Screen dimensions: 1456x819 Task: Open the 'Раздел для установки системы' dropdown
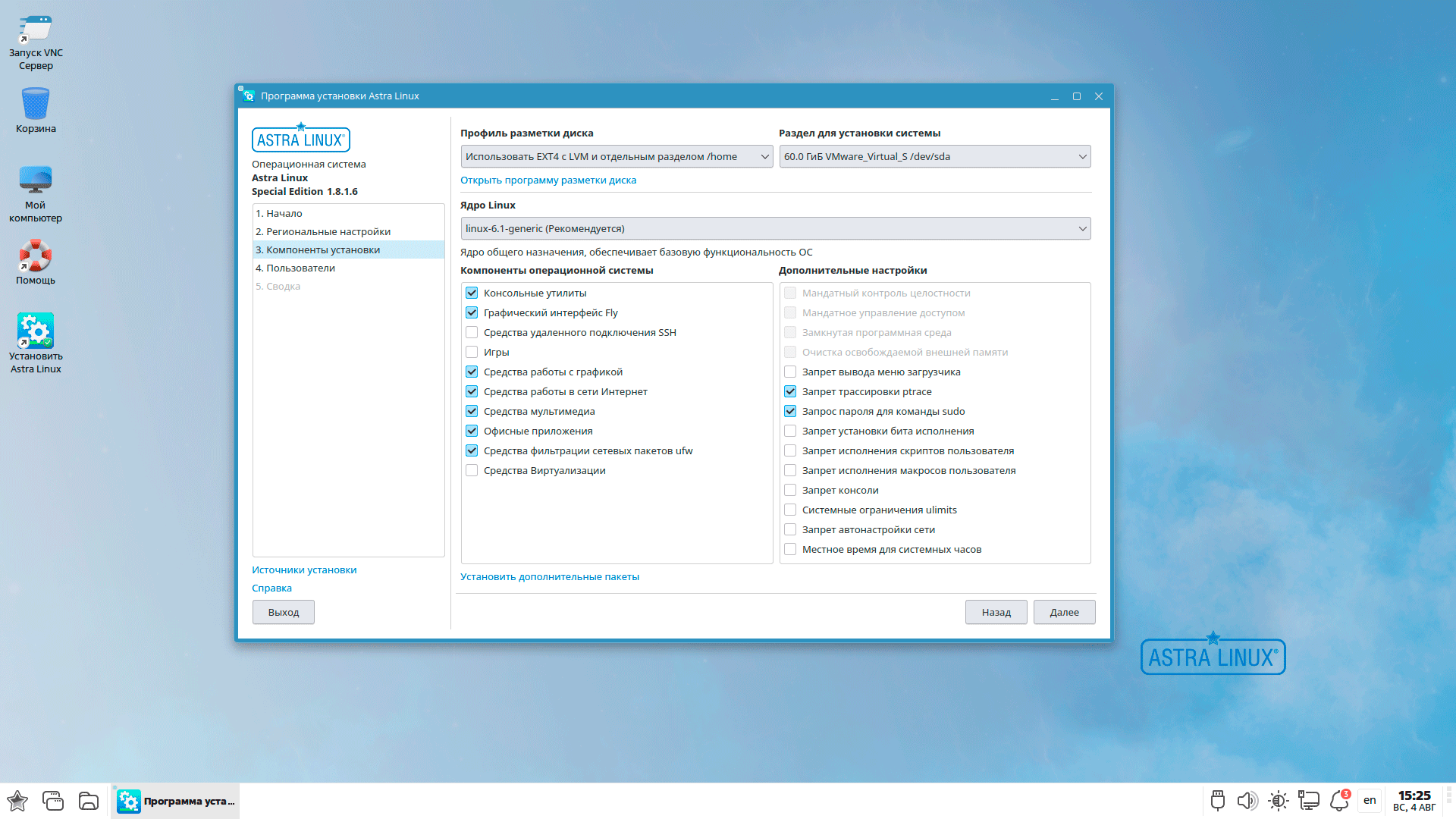[x=934, y=156]
